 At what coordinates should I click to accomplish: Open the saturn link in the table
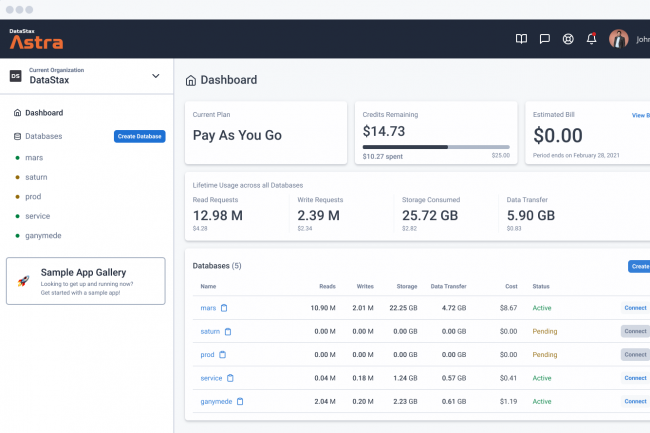(210, 331)
